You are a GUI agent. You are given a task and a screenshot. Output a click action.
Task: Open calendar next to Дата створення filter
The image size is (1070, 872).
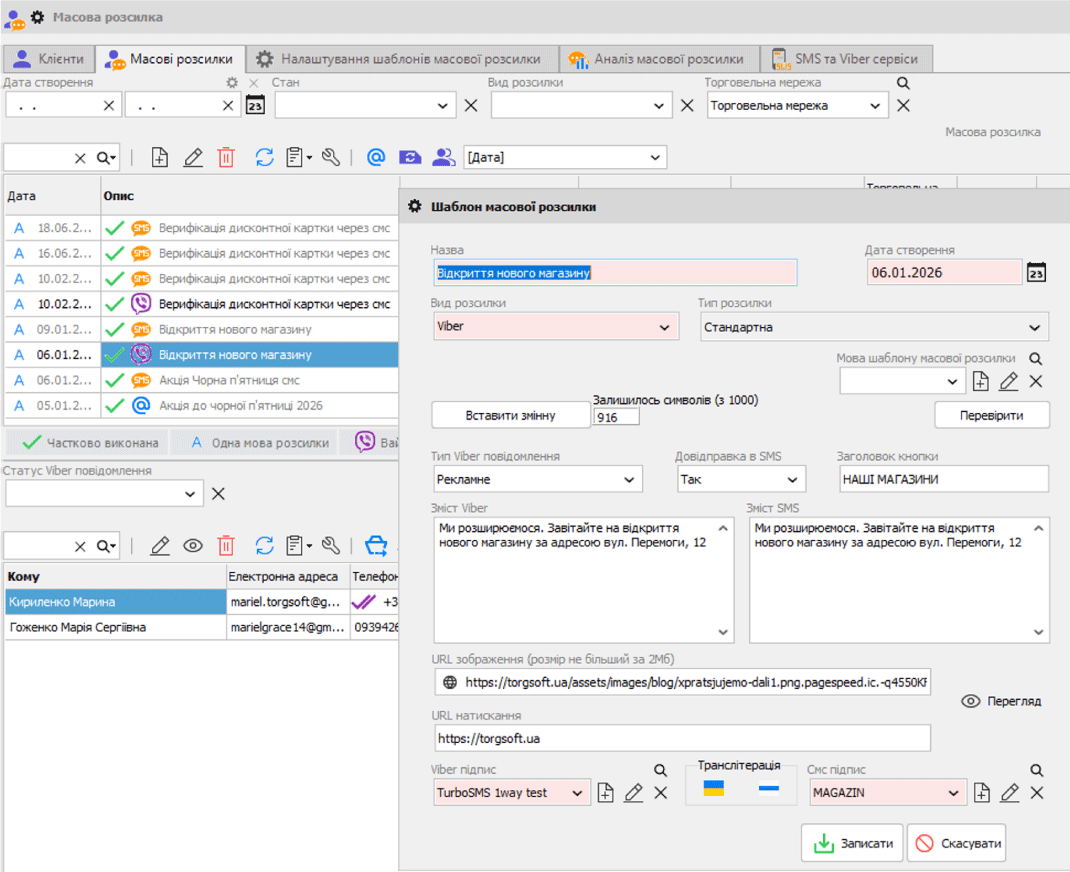(255, 106)
